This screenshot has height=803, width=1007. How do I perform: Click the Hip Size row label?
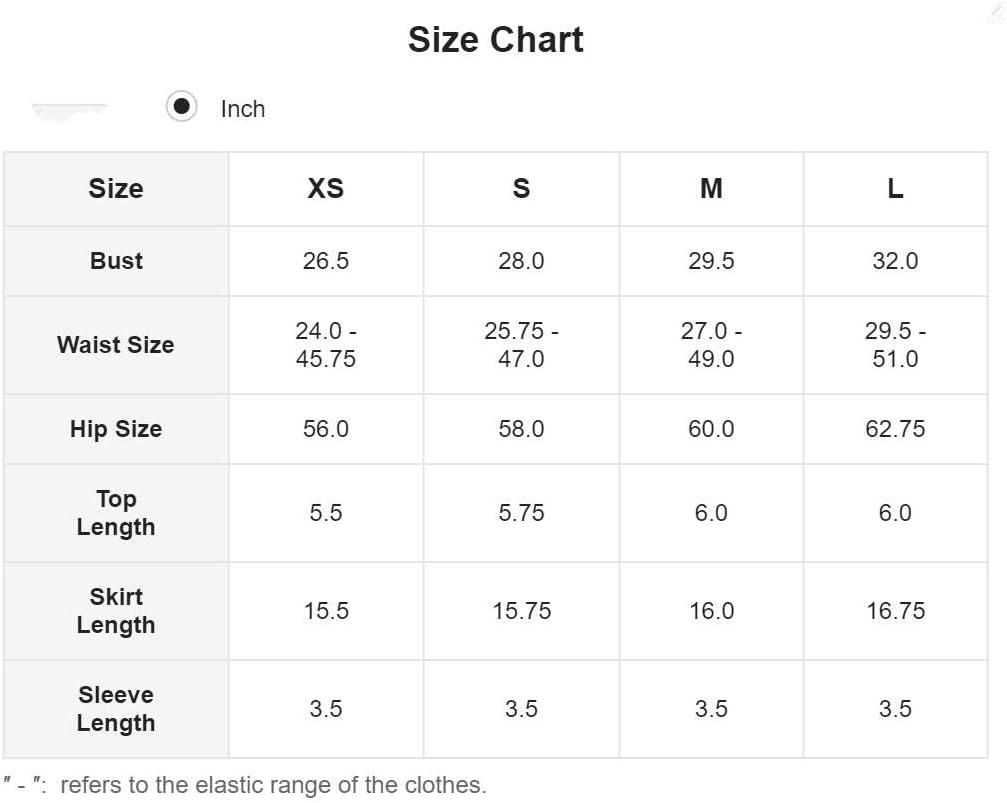pos(116,428)
